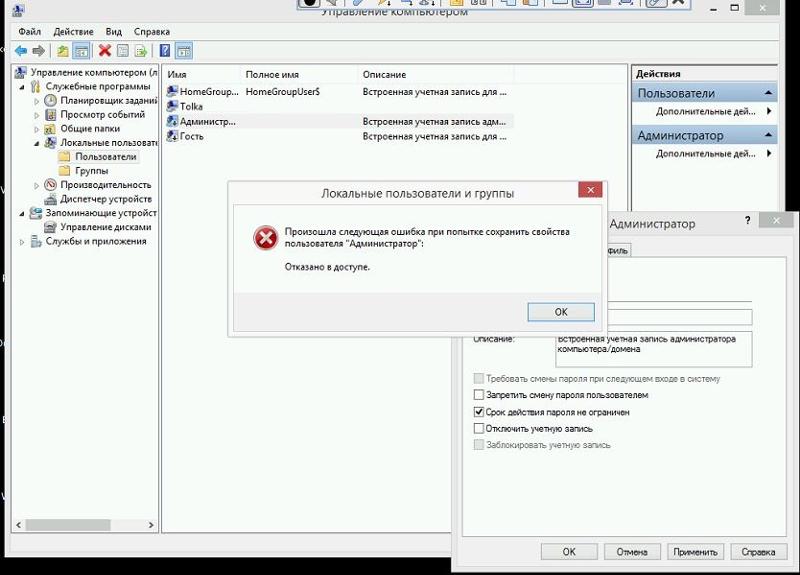
Task: Open the Действие menu
Action: 73,32
